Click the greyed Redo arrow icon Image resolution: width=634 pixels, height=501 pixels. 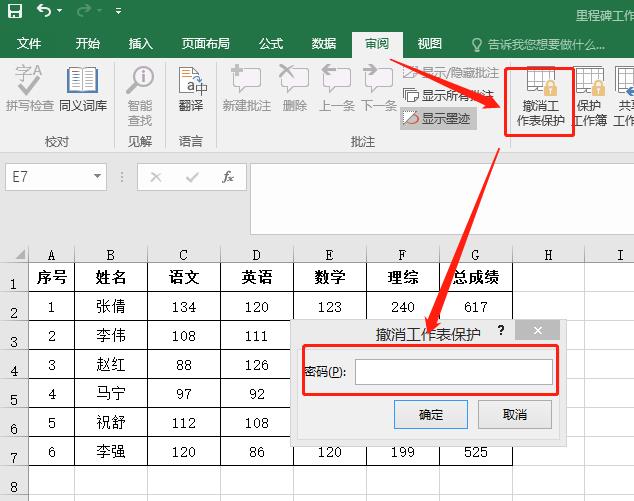pos(84,11)
